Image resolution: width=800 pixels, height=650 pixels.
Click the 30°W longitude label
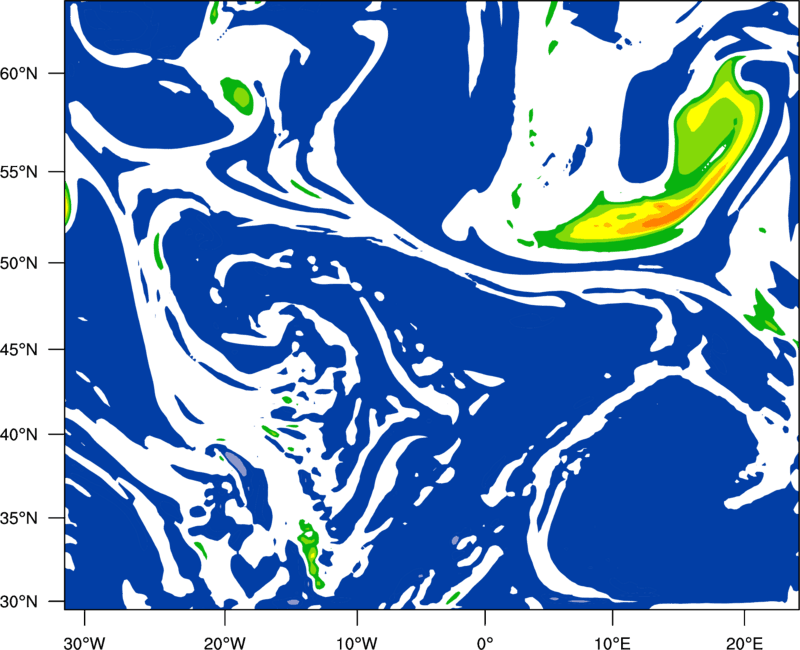pos(84,643)
